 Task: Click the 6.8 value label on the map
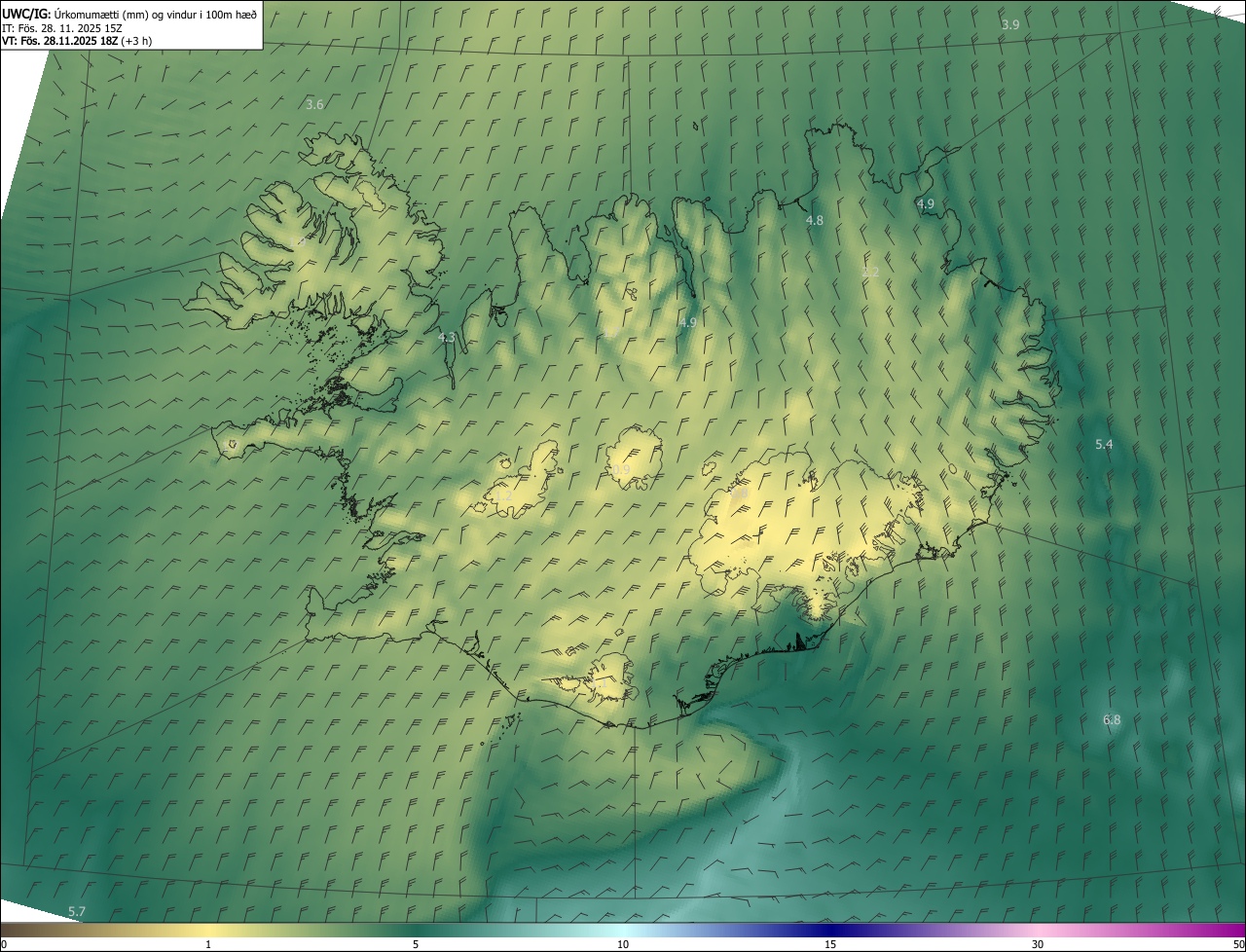pos(1112,720)
